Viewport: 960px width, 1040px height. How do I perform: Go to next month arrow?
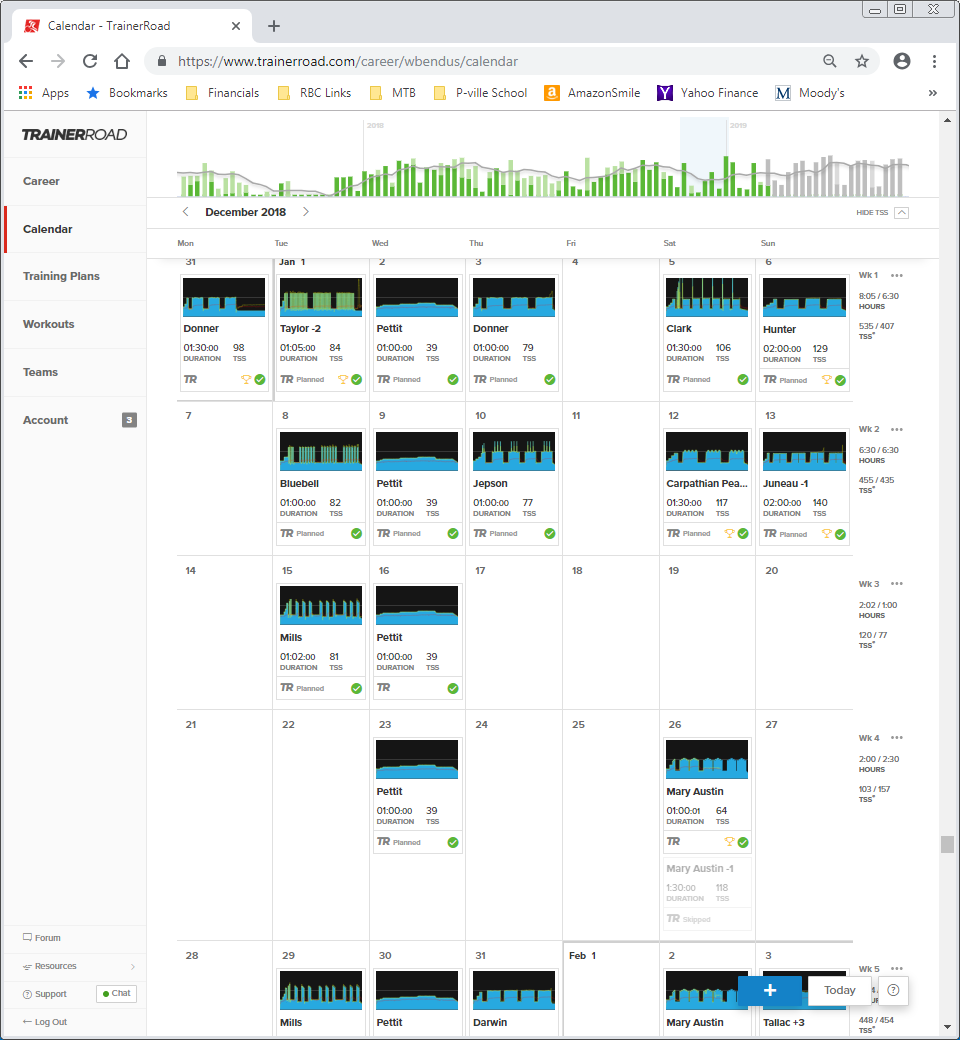click(x=306, y=212)
